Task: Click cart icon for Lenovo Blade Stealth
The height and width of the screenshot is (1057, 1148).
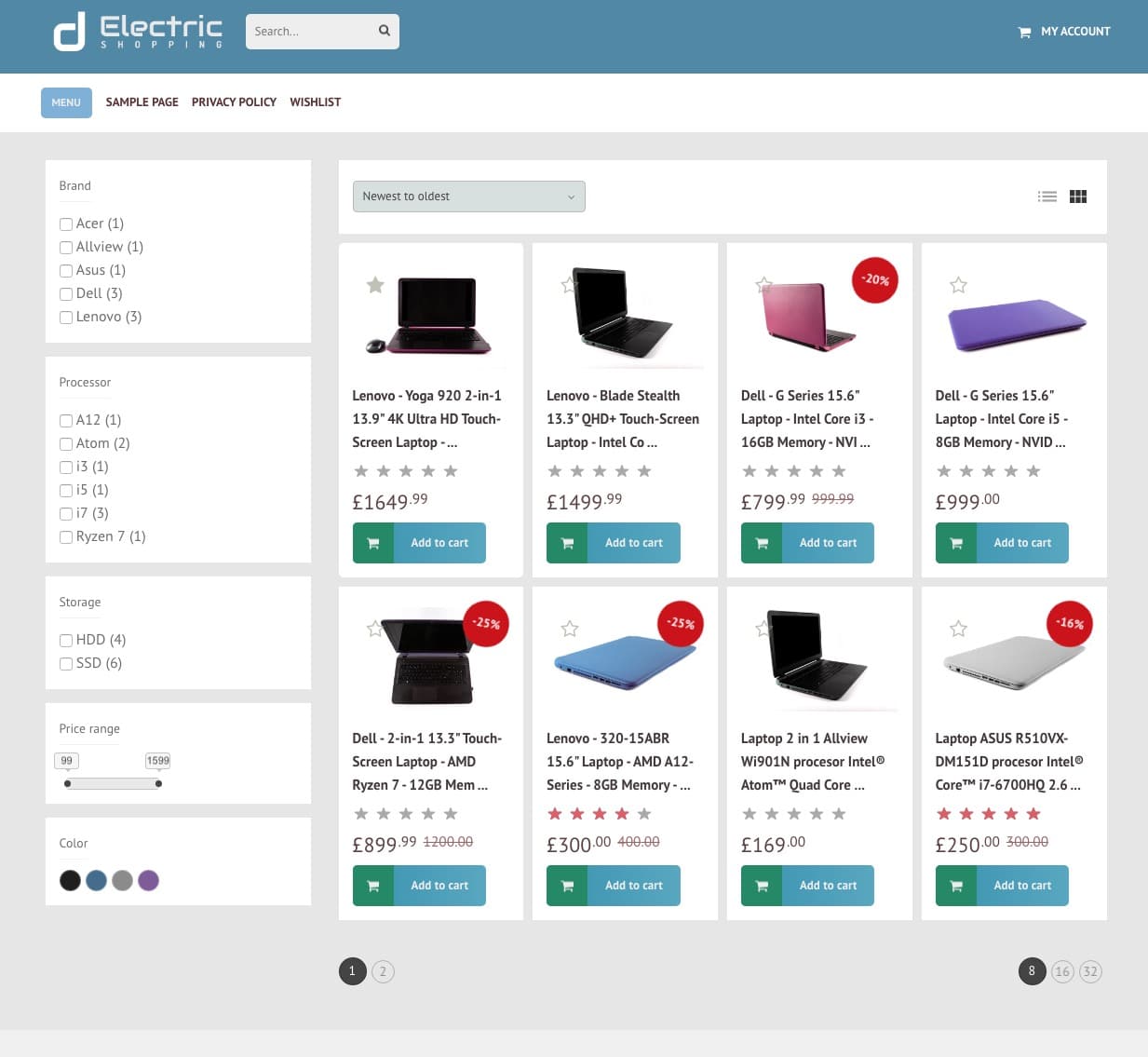Action: [567, 543]
